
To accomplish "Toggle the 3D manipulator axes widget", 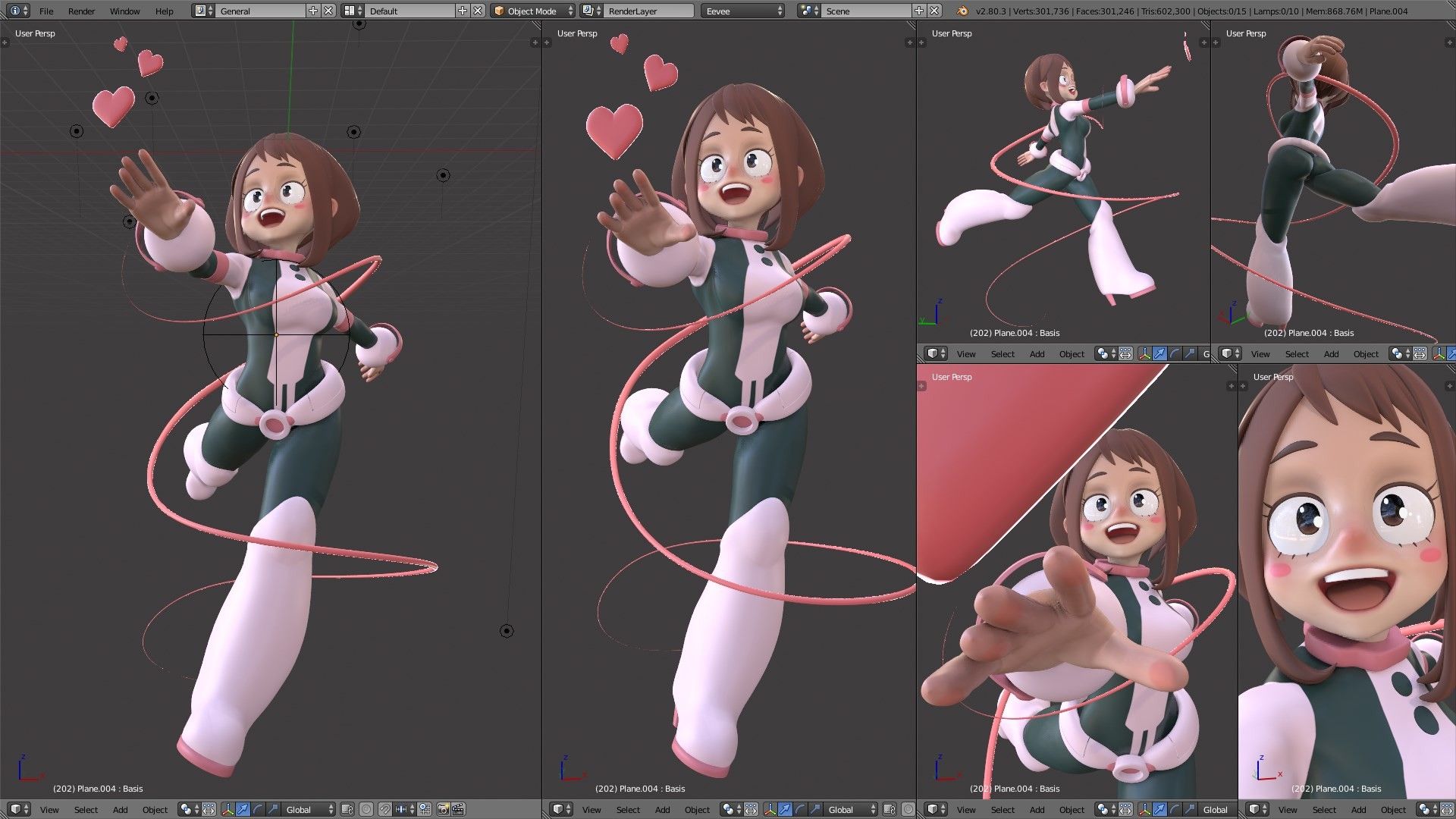I will click(227, 809).
